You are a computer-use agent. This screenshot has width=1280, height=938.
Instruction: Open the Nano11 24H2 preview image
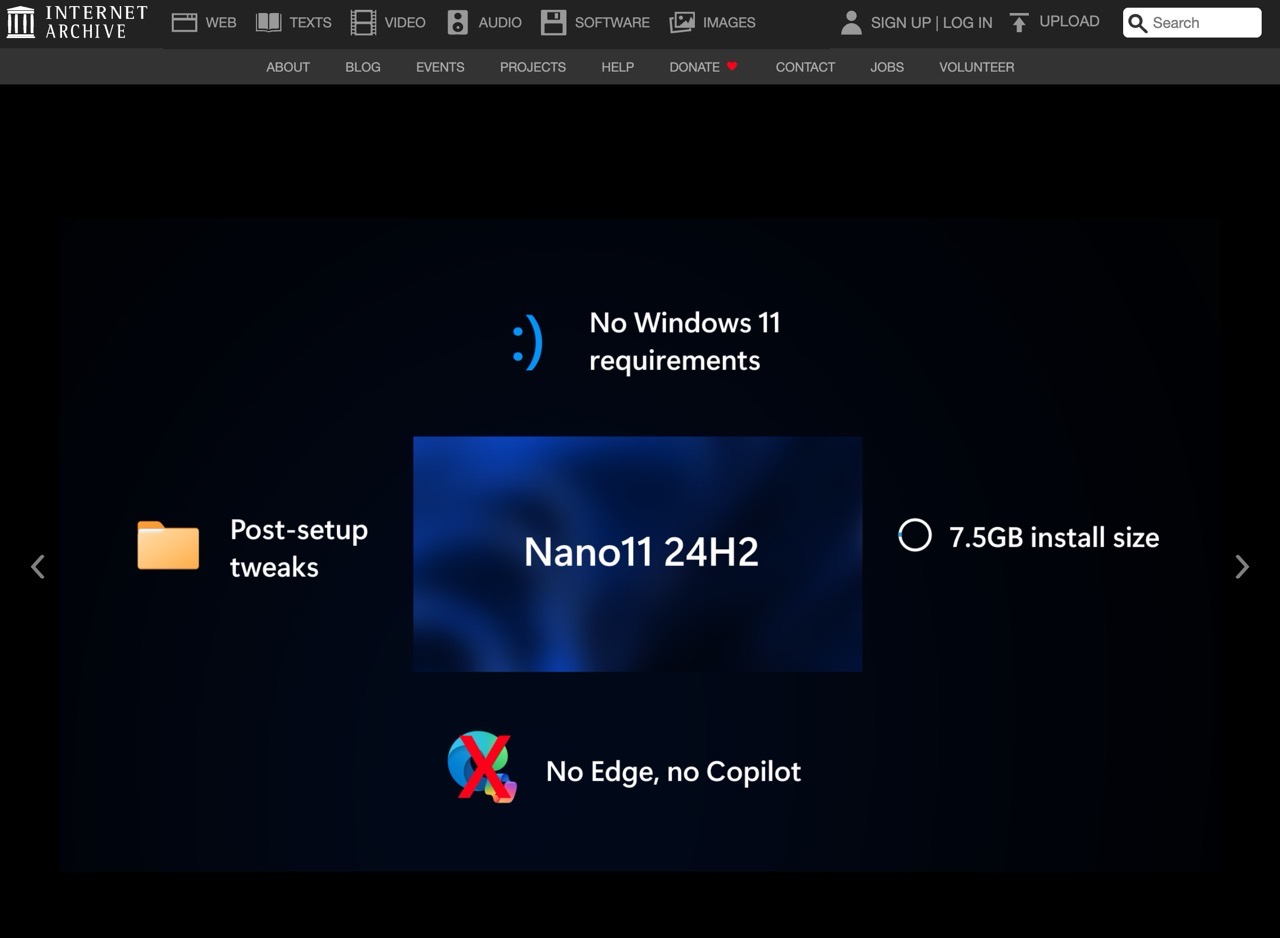[638, 553]
